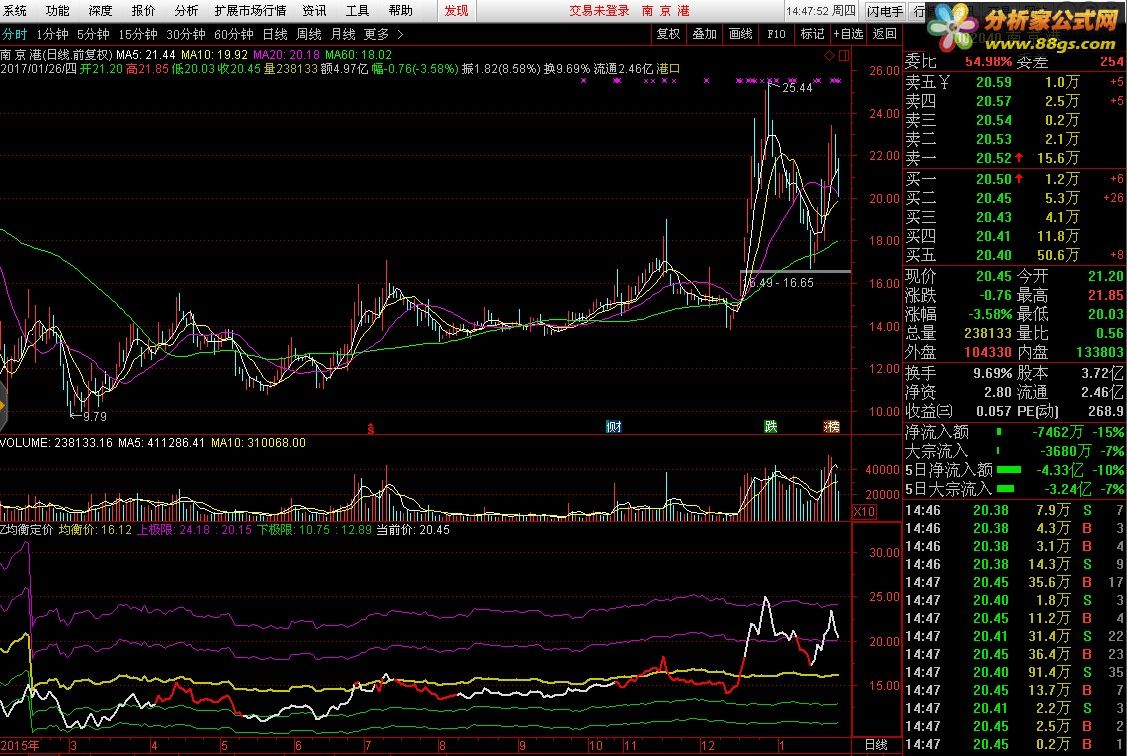Add stock via +自选 button
The width and height of the screenshot is (1127, 756).
coord(848,34)
